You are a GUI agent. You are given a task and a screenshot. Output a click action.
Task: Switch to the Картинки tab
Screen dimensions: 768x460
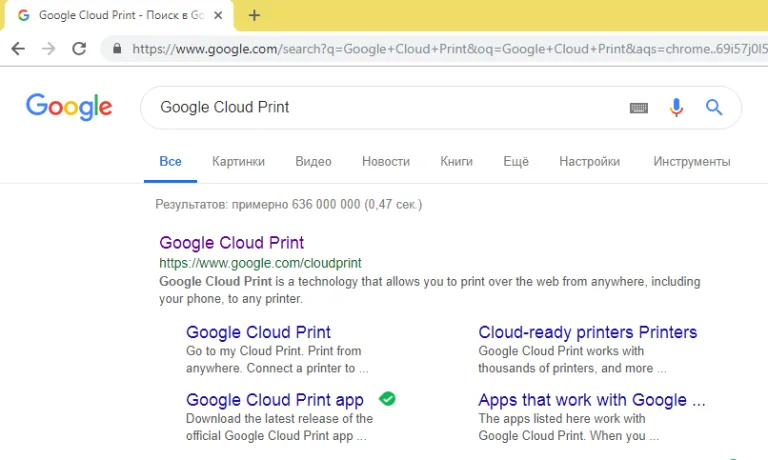pos(238,161)
